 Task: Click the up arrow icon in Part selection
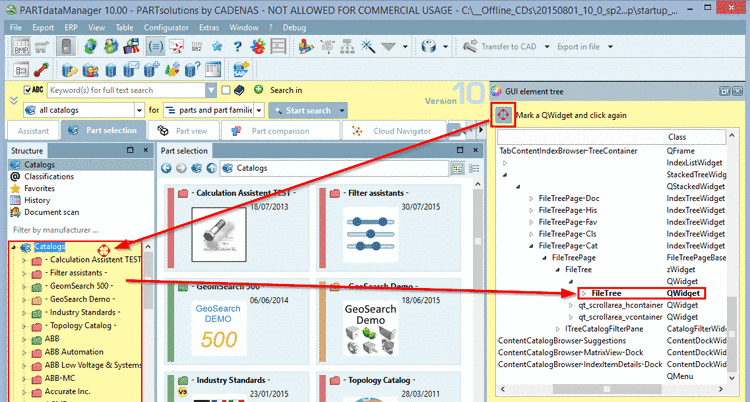211,168
